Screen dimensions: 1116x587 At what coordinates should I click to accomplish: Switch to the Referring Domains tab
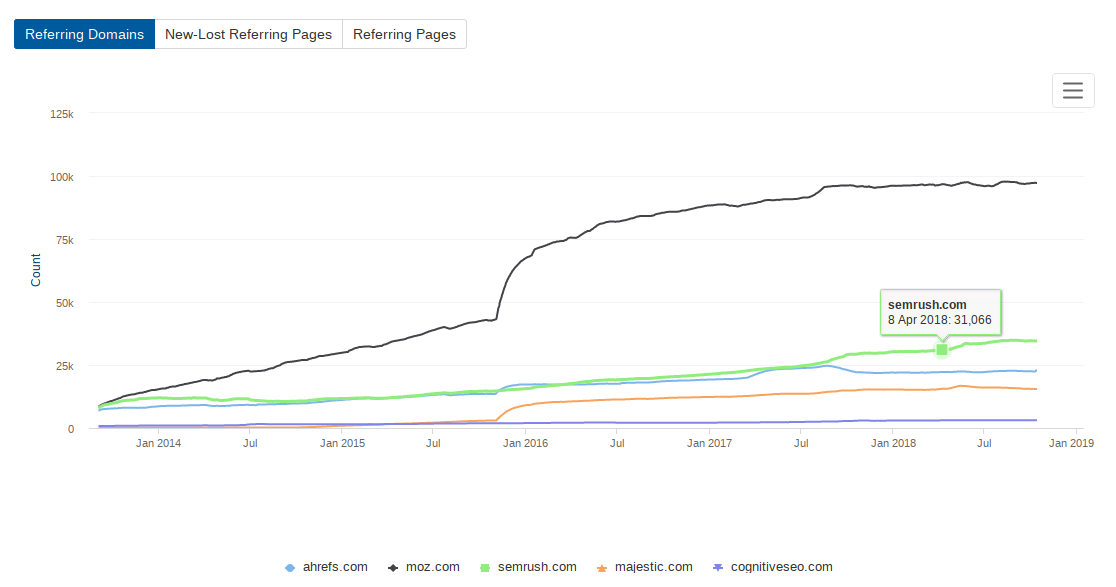[85, 34]
